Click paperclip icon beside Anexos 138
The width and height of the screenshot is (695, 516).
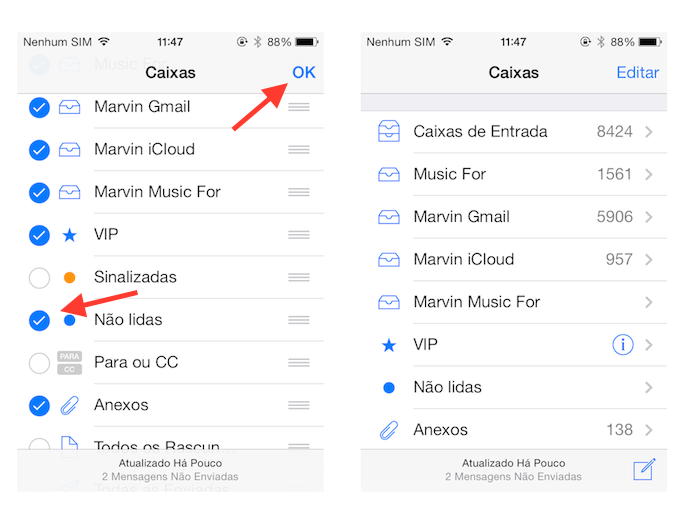pos(389,430)
